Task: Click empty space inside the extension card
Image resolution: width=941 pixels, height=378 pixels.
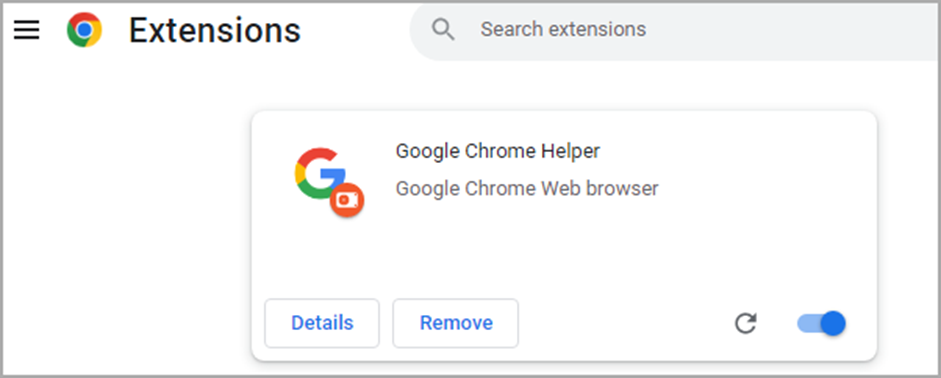Action: pos(564,252)
